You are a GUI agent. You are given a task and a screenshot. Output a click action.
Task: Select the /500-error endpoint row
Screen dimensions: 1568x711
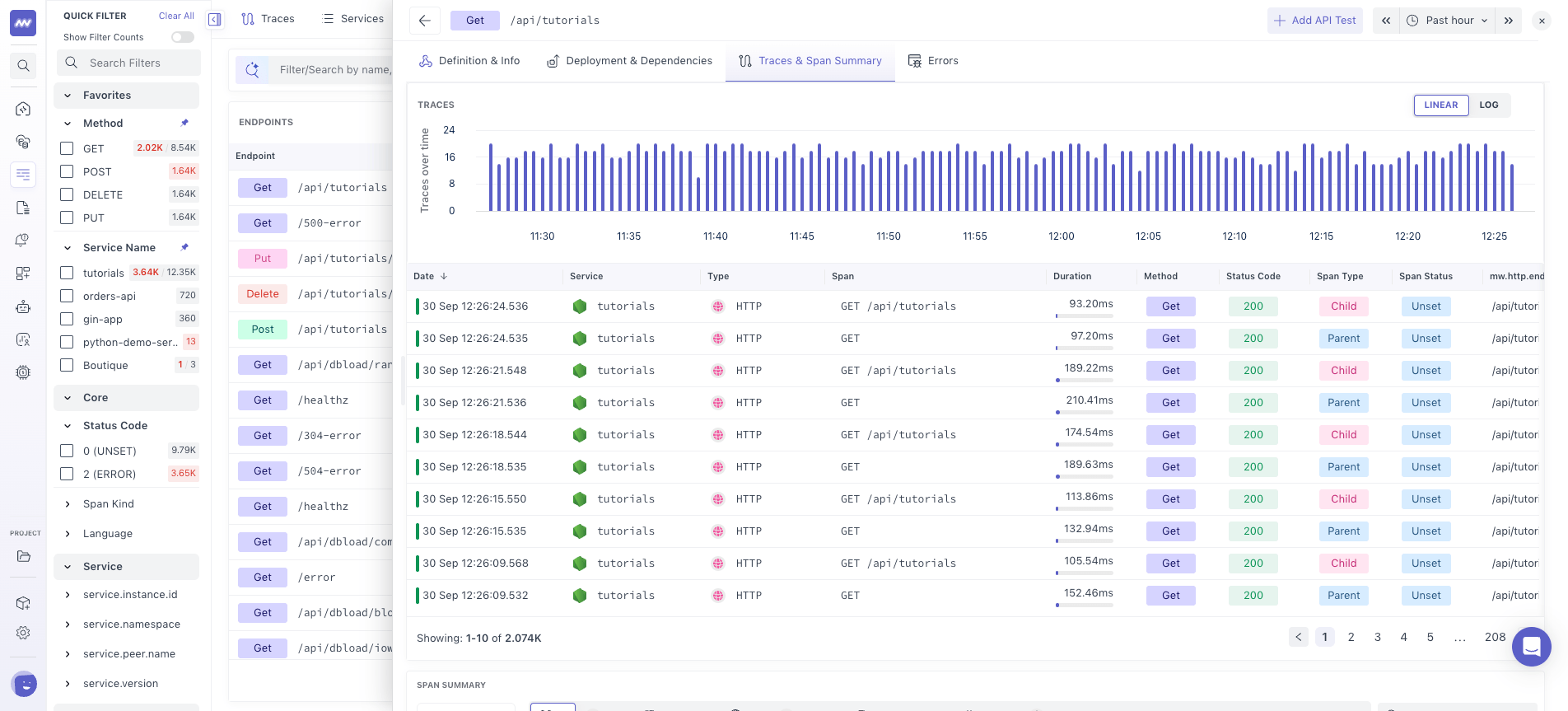pyautogui.click(x=311, y=223)
